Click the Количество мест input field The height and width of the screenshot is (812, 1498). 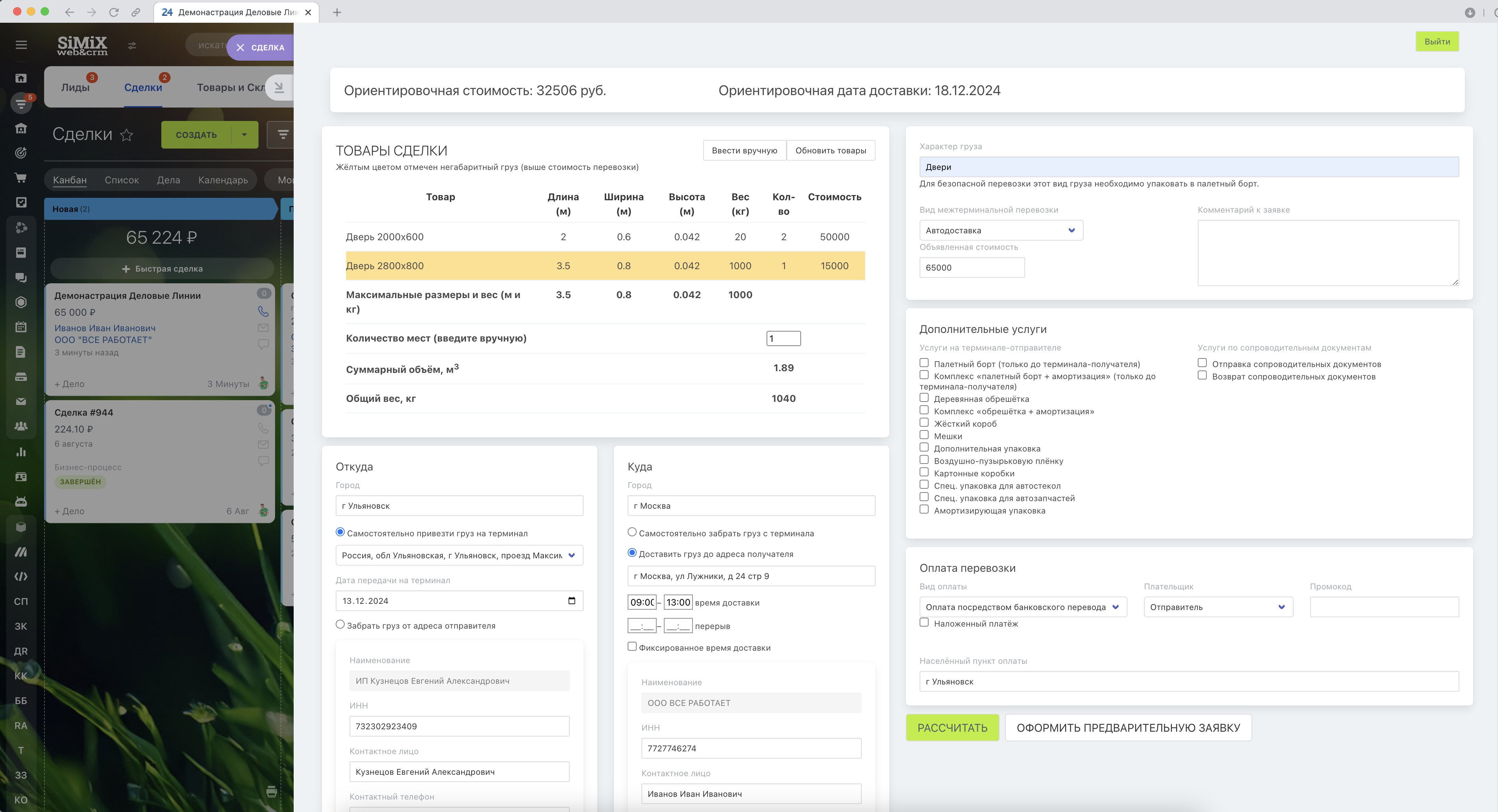[783, 338]
